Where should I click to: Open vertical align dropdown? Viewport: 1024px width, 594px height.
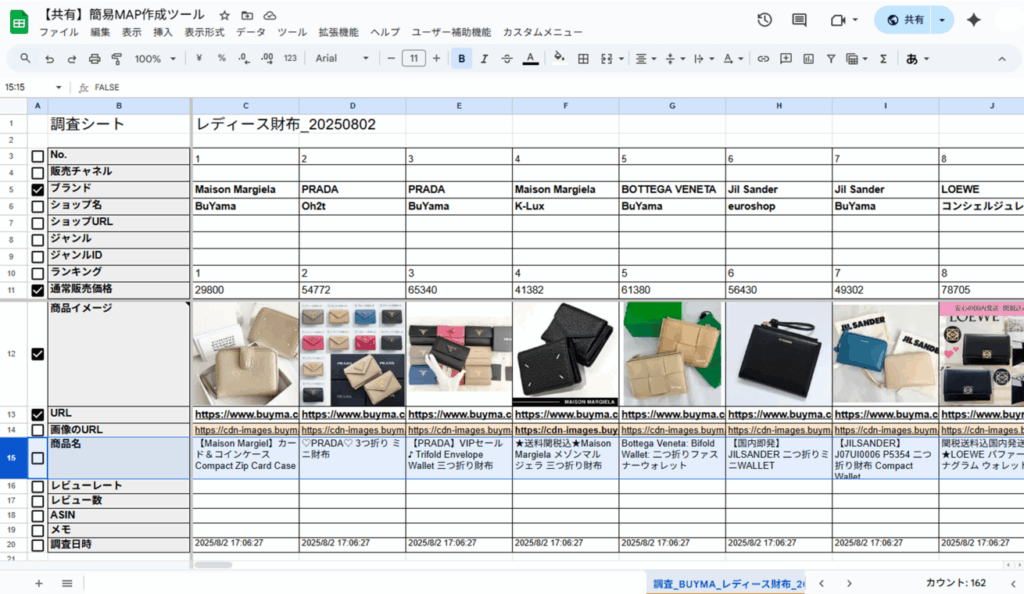pos(674,59)
